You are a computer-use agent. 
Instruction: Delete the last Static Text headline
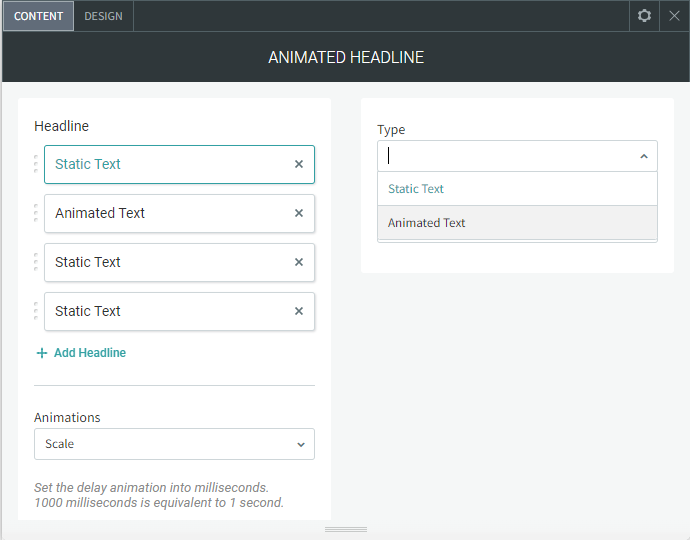(298, 311)
